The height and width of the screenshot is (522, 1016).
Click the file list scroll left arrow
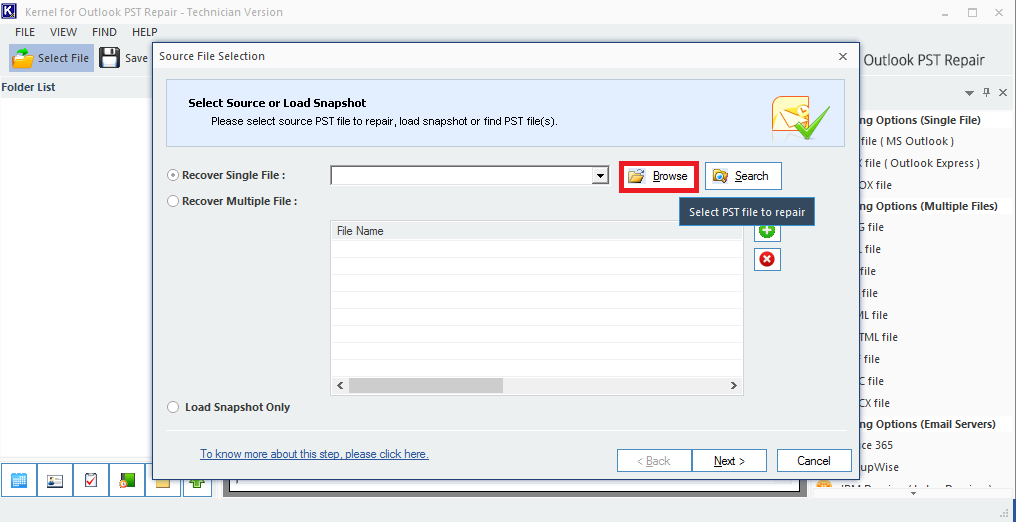340,385
